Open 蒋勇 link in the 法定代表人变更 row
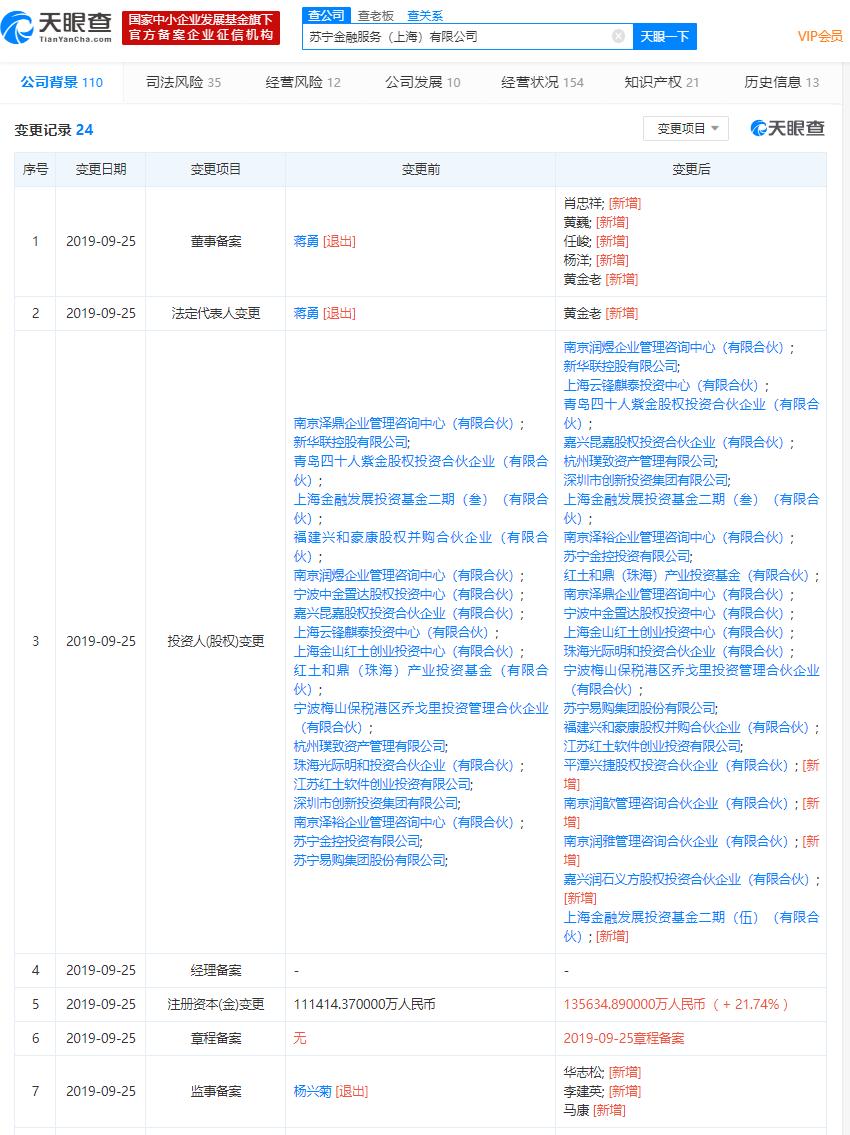Screen dimensions: 850x1135 pyautogui.click(x=306, y=313)
